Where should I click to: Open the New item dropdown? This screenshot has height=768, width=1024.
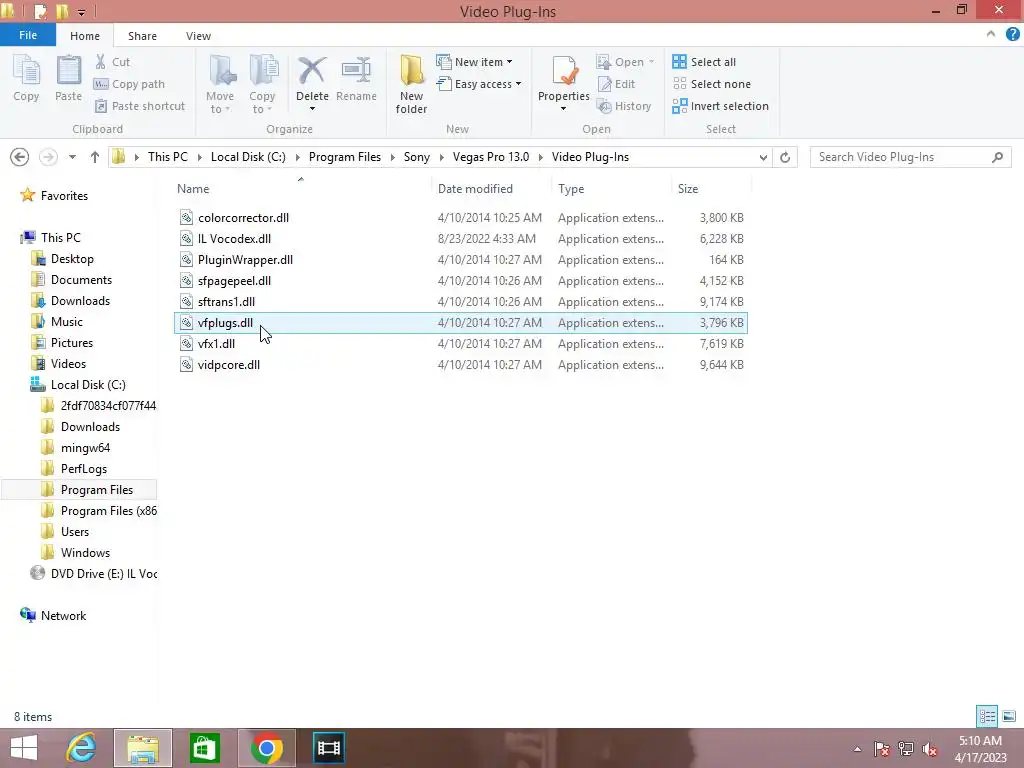pos(475,62)
